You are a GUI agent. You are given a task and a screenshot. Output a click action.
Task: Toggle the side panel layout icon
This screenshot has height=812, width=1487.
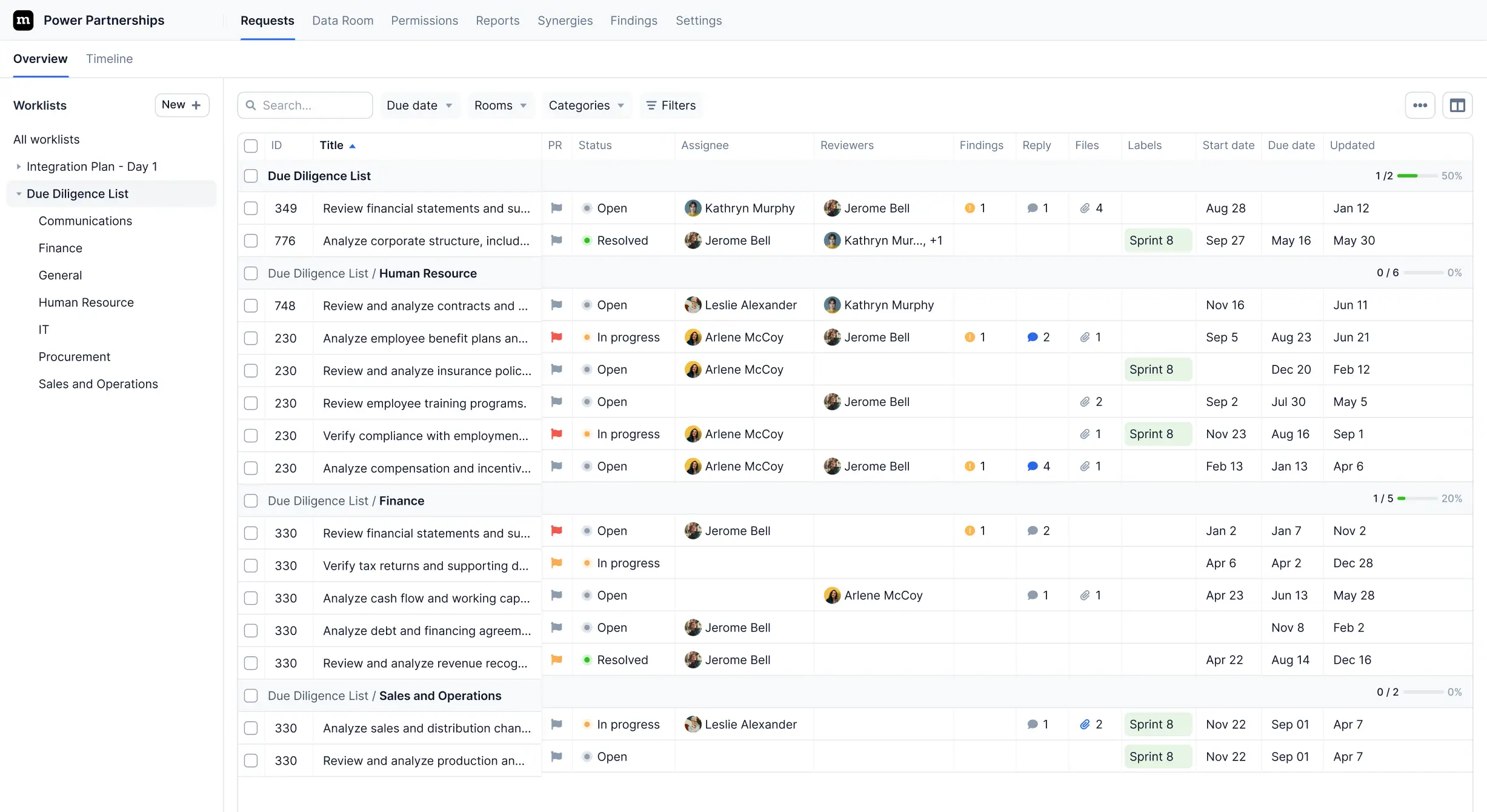click(1457, 105)
